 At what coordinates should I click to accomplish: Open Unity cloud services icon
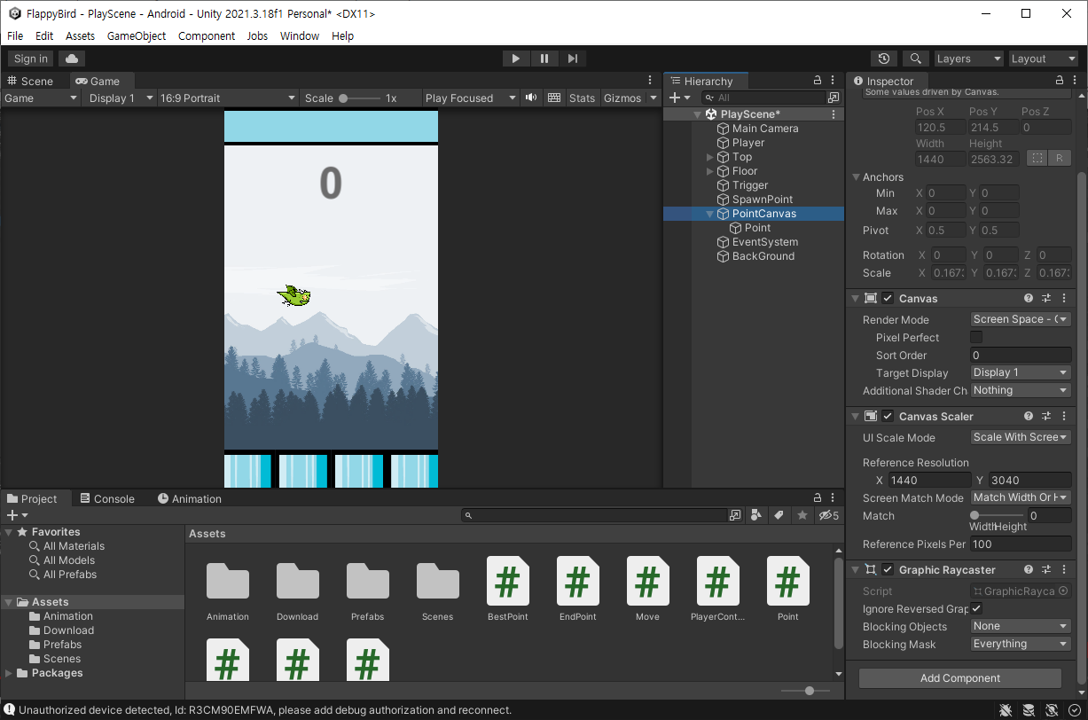point(71,58)
